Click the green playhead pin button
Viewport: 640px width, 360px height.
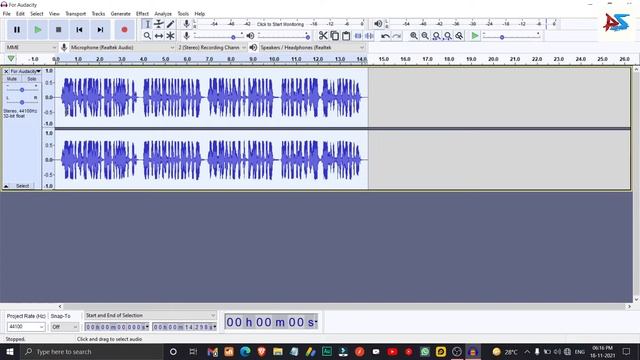(x=11, y=59)
